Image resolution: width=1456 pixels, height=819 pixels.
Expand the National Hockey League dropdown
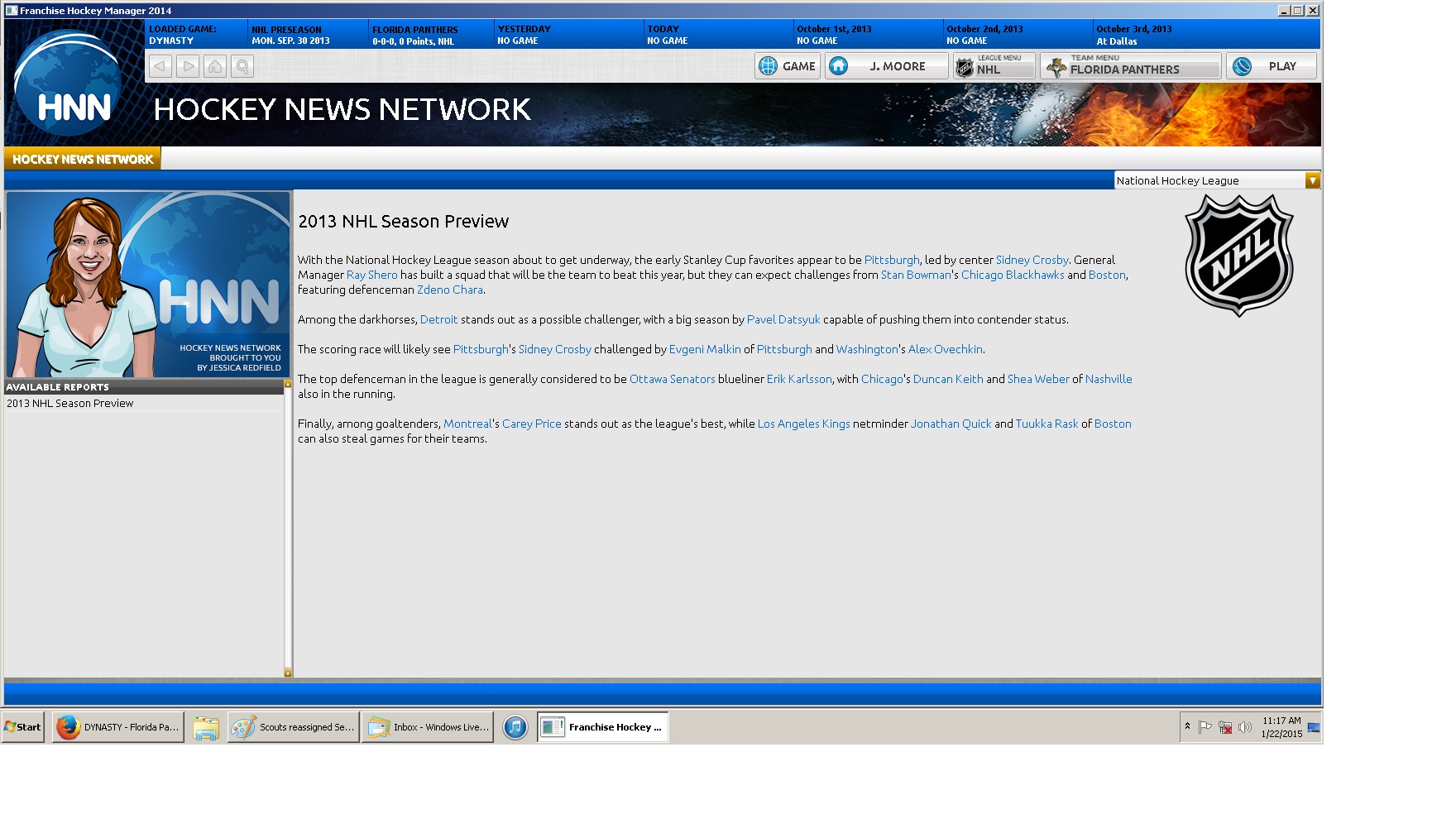[x=1312, y=180]
